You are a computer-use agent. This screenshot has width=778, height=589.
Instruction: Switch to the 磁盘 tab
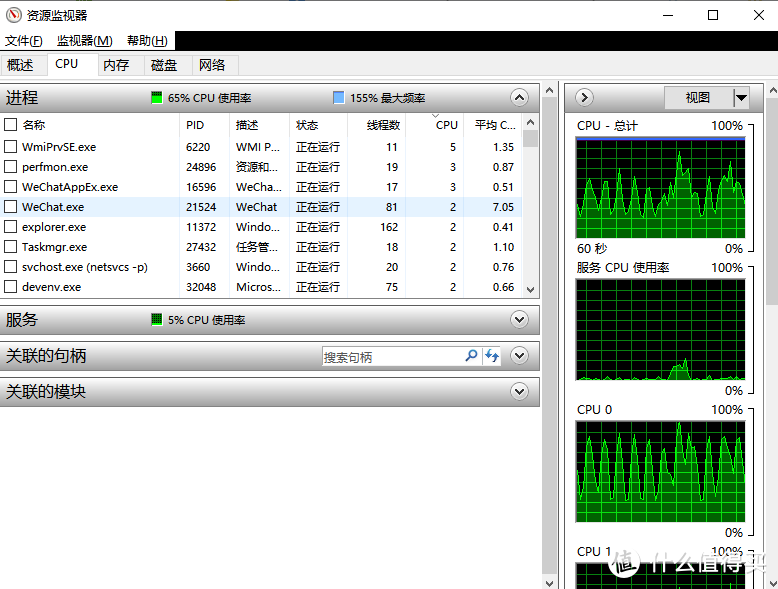coord(168,65)
